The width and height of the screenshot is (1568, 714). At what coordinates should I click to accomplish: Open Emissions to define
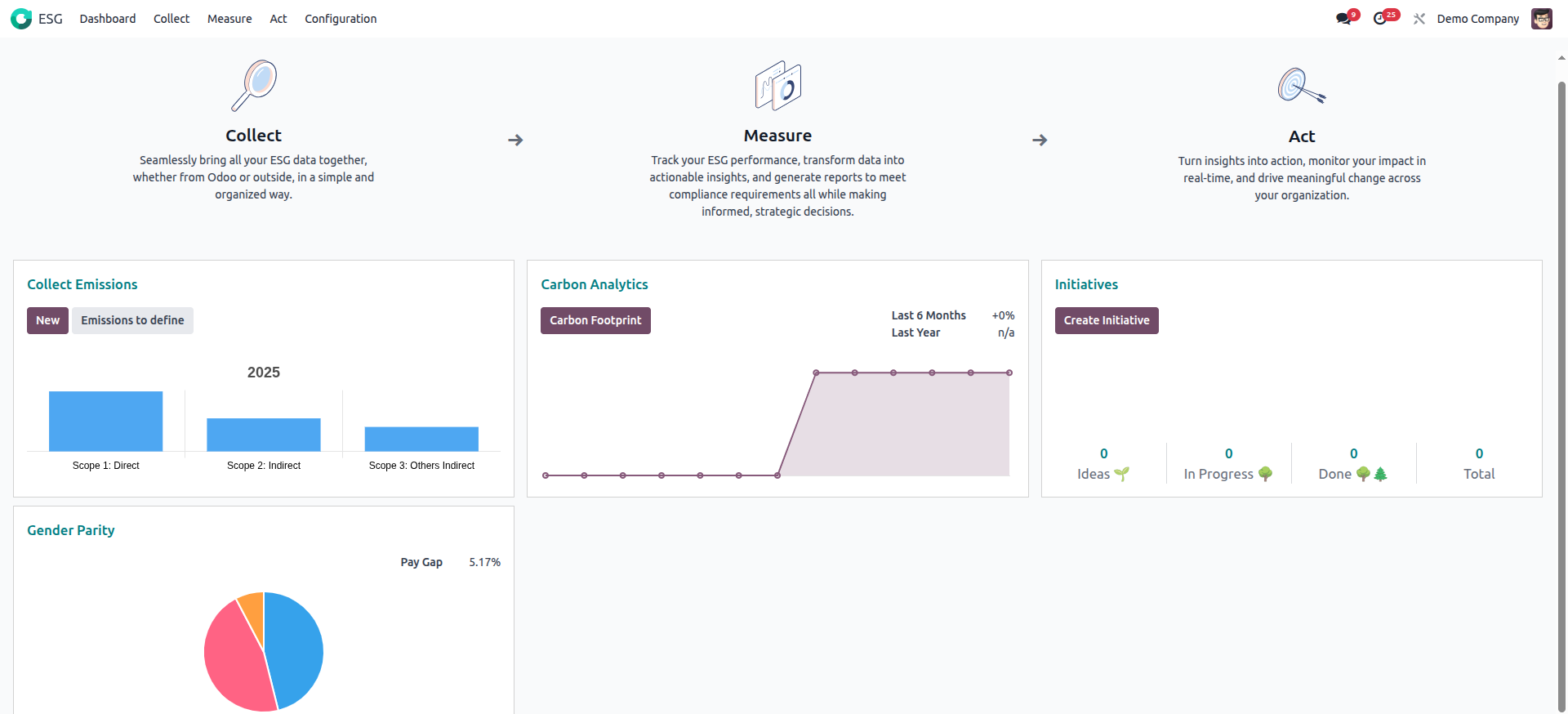[132, 320]
